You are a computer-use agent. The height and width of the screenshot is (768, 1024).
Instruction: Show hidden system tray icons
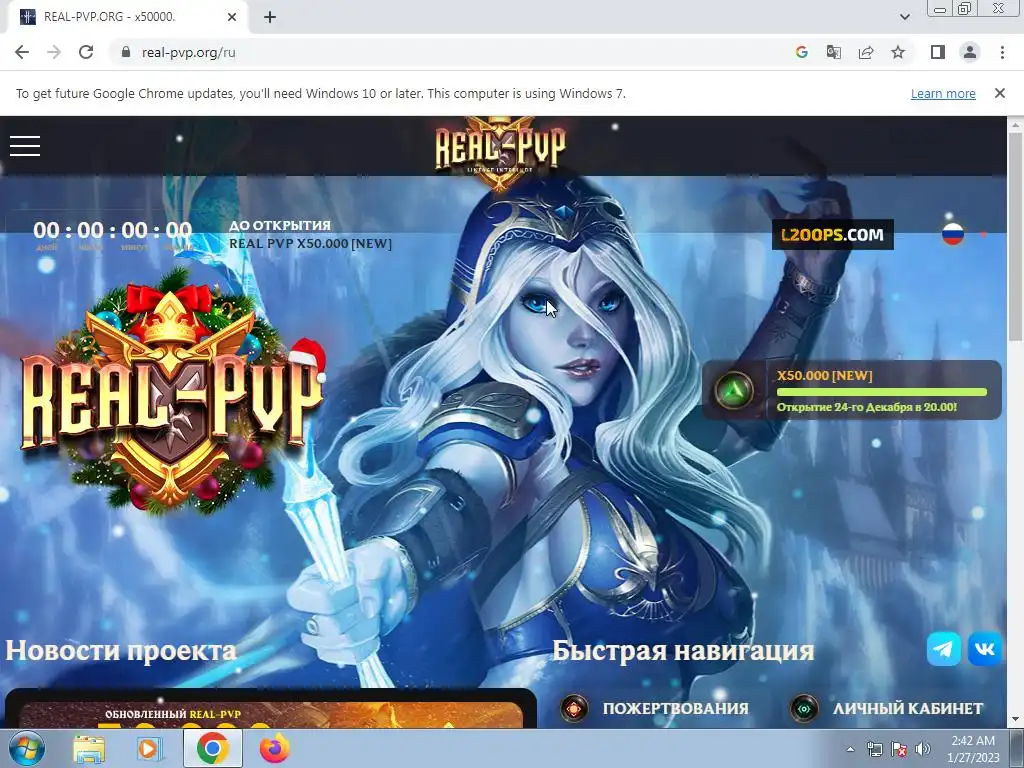coord(850,750)
